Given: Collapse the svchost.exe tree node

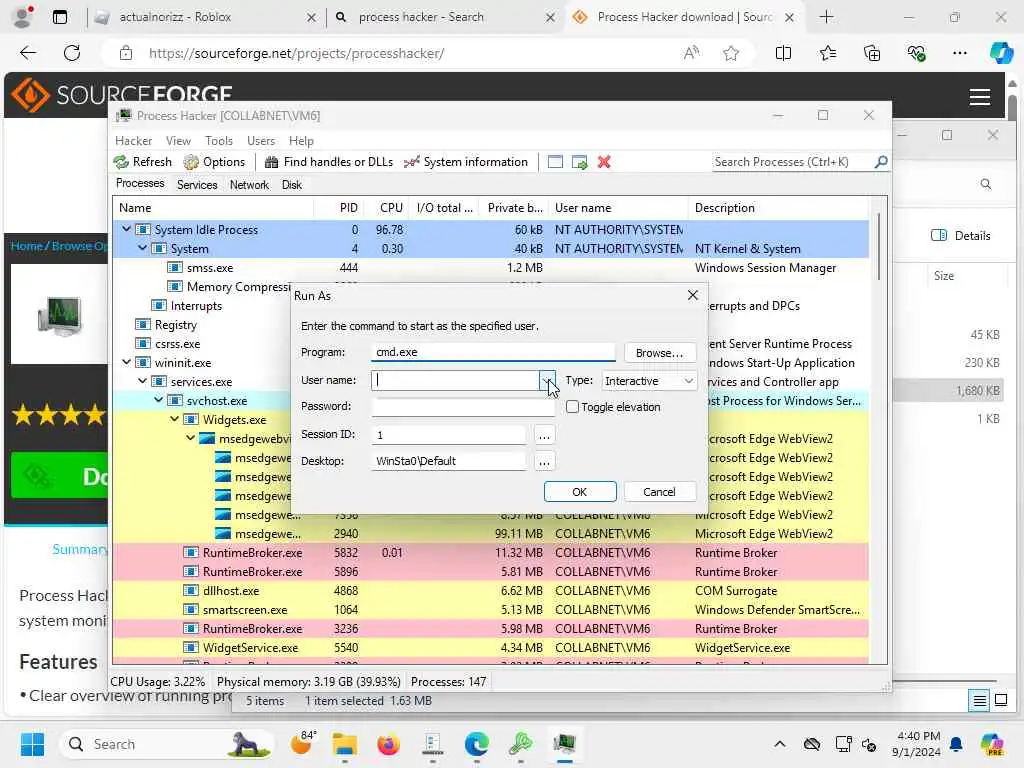Looking at the screenshot, I should [x=158, y=400].
